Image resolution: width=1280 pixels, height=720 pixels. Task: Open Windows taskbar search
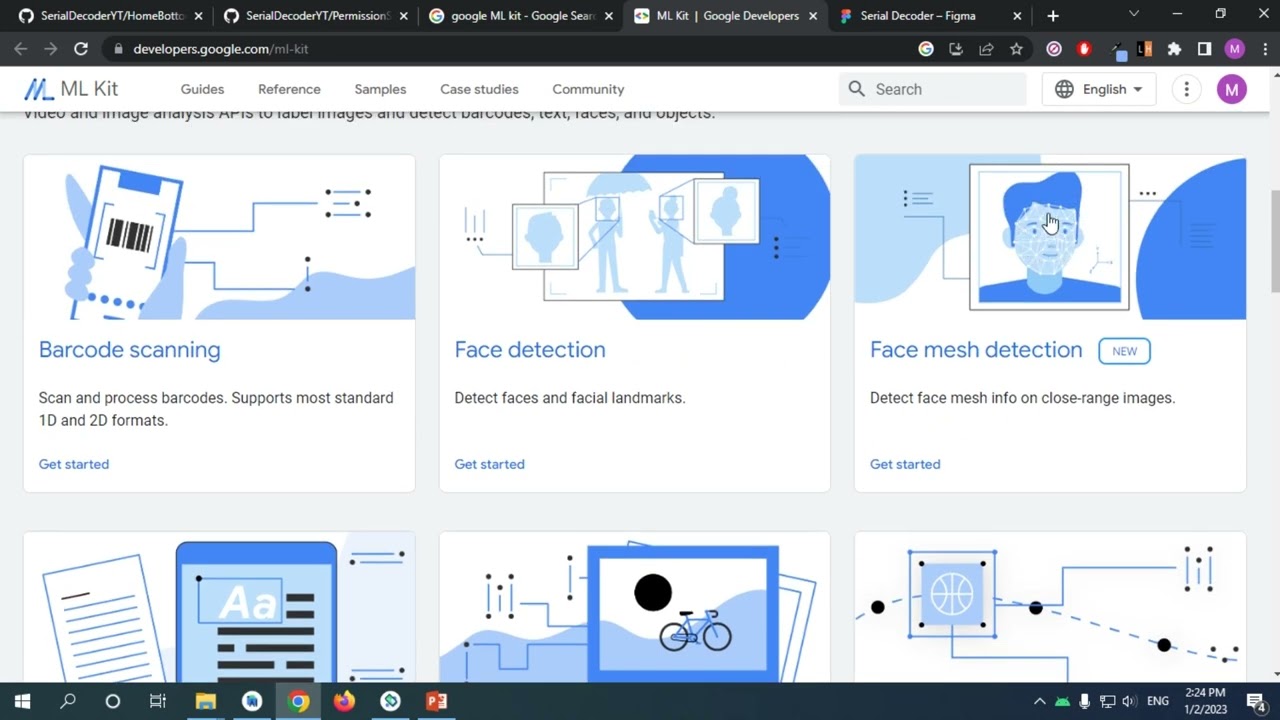point(68,701)
